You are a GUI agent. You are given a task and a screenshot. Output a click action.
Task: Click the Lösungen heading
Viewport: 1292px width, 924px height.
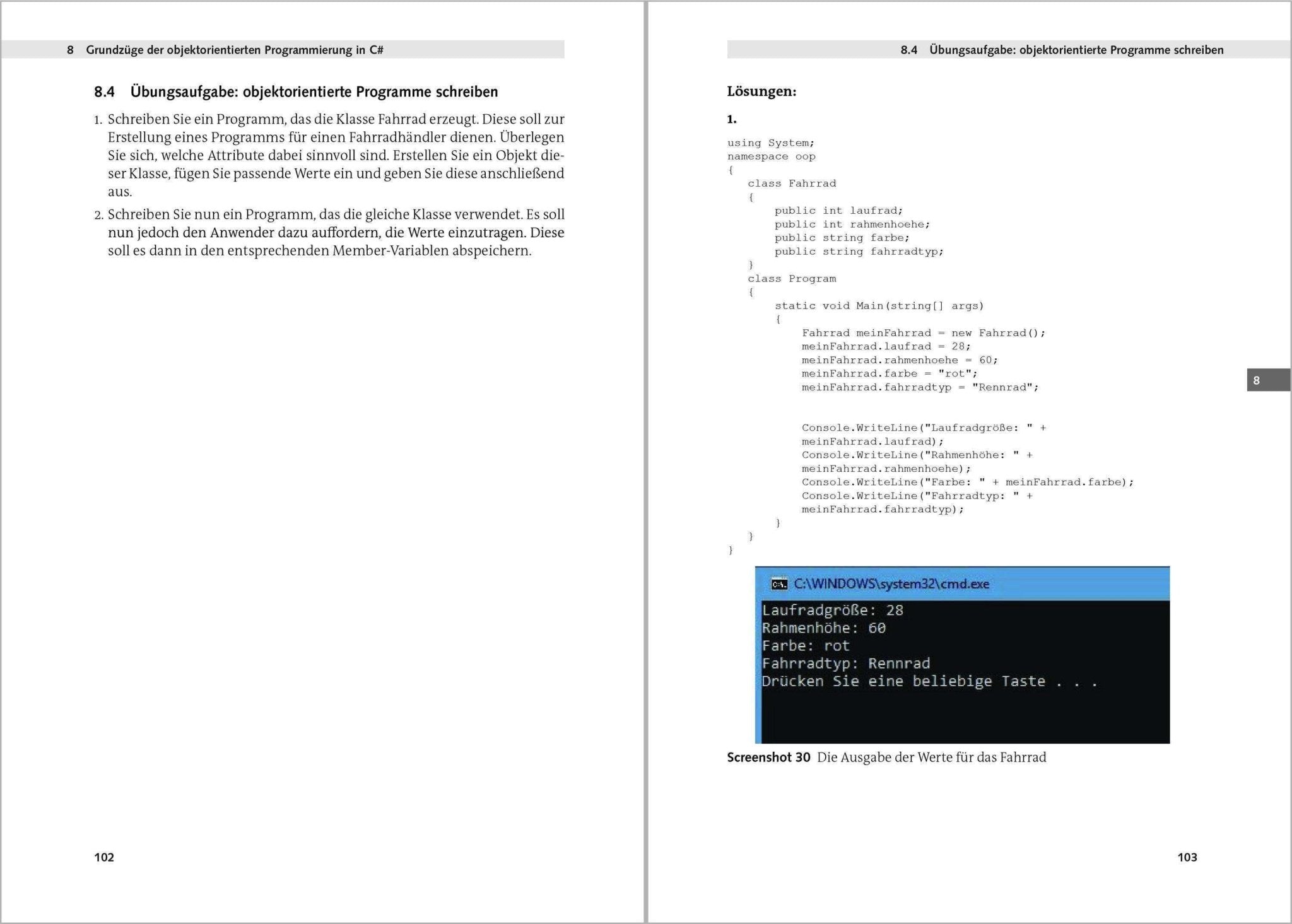click(x=761, y=91)
